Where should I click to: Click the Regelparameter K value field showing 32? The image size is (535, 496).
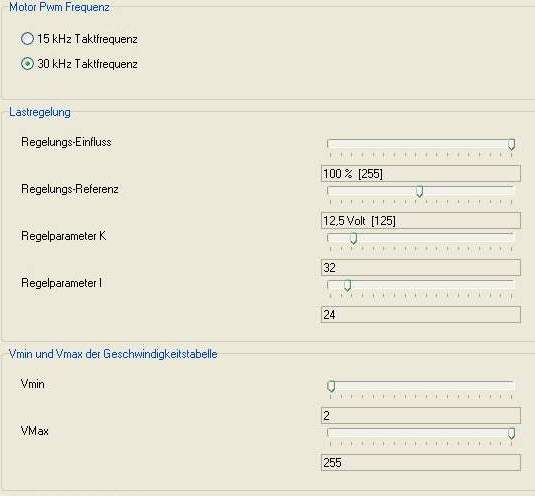(x=421, y=267)
